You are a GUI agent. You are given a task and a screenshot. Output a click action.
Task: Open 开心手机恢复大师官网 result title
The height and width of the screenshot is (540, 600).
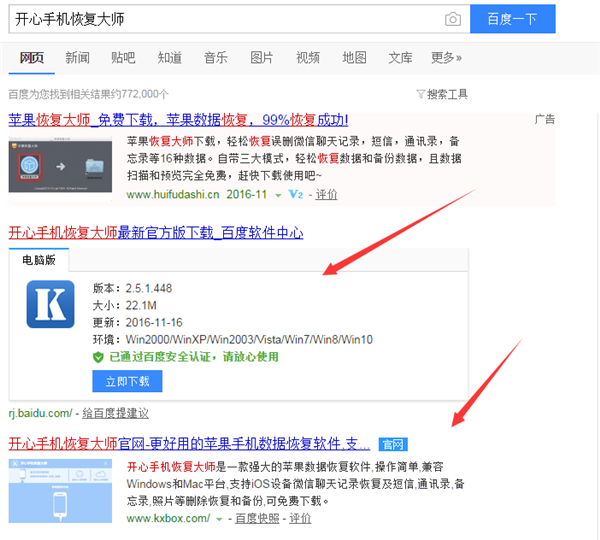click(189, 444)
